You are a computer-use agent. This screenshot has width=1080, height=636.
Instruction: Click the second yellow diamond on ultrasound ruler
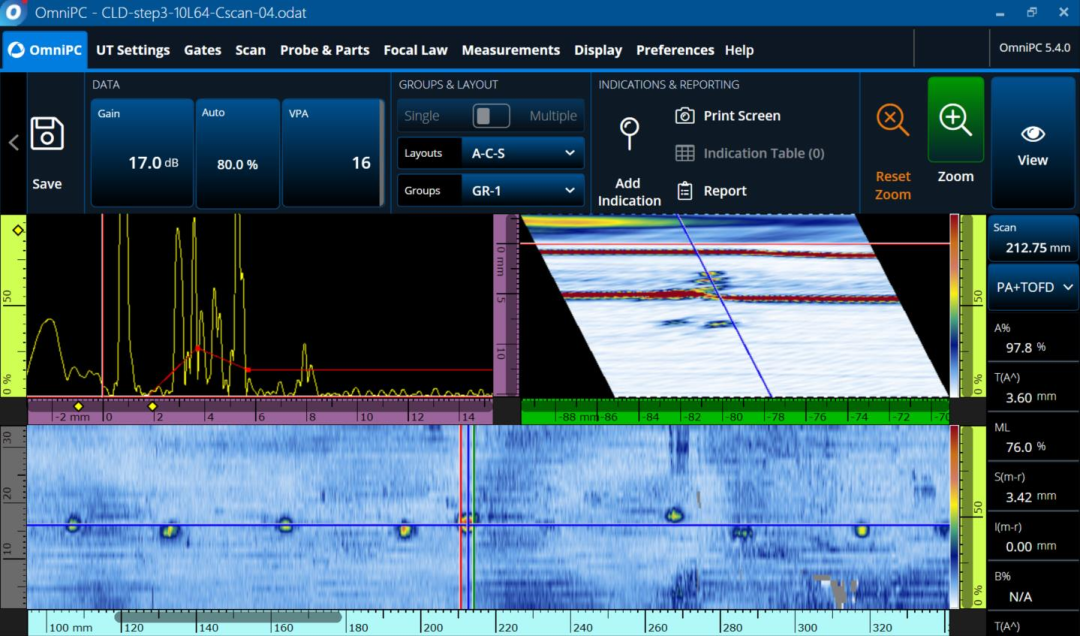tap(153, 407)
